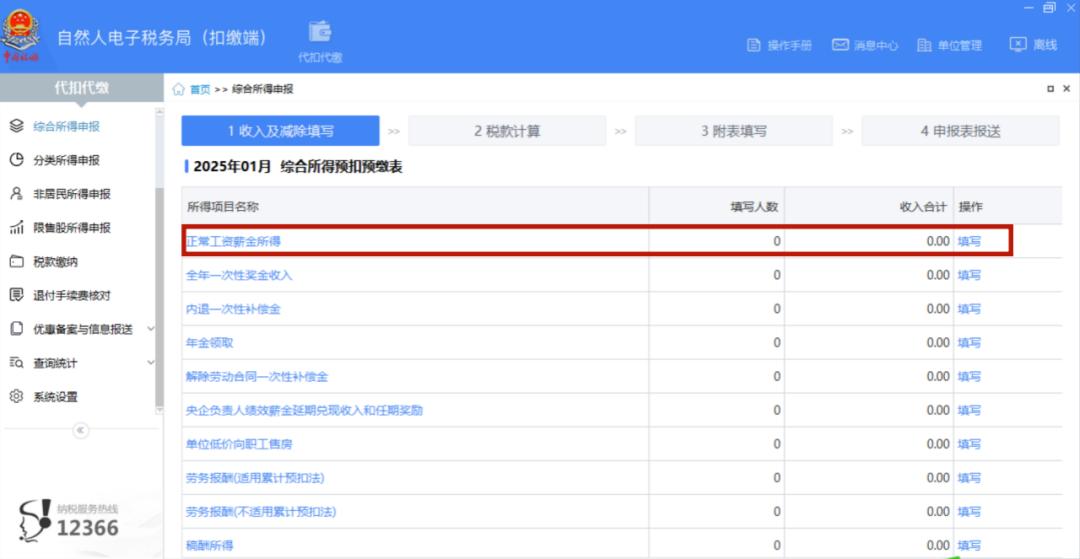
Task: Select 税款缴纳 in the sidebar
Action: (55, 262)
